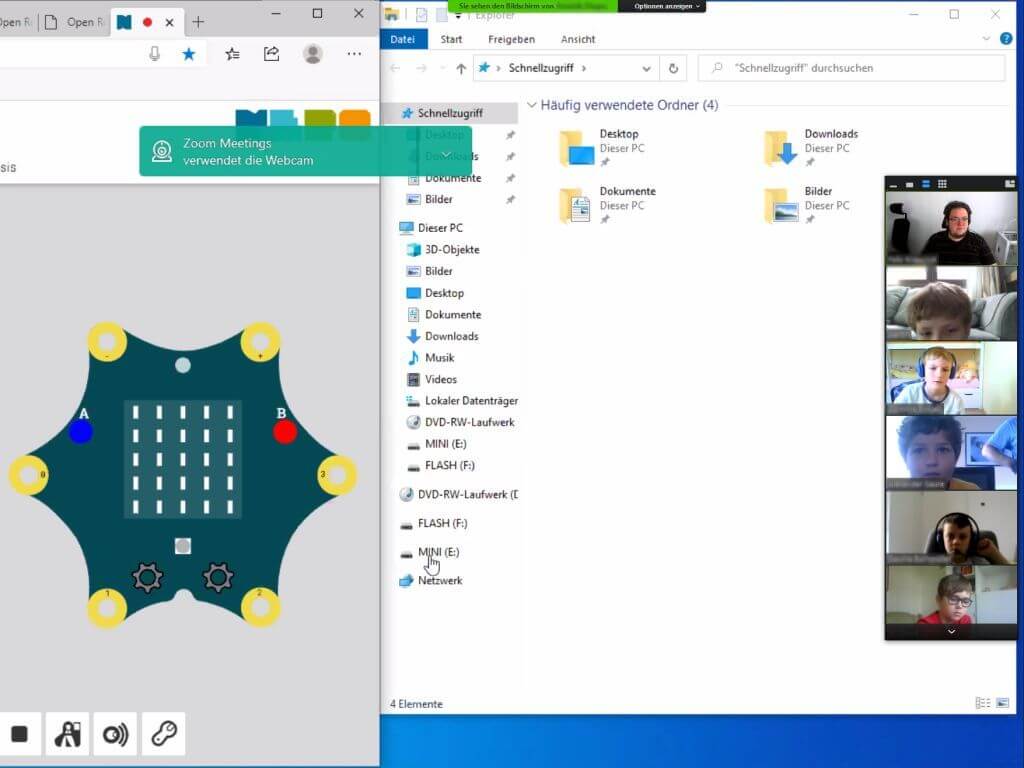Click the right gear motor icon on Calliope
The image size is (1024, 768).
point(218,577)
